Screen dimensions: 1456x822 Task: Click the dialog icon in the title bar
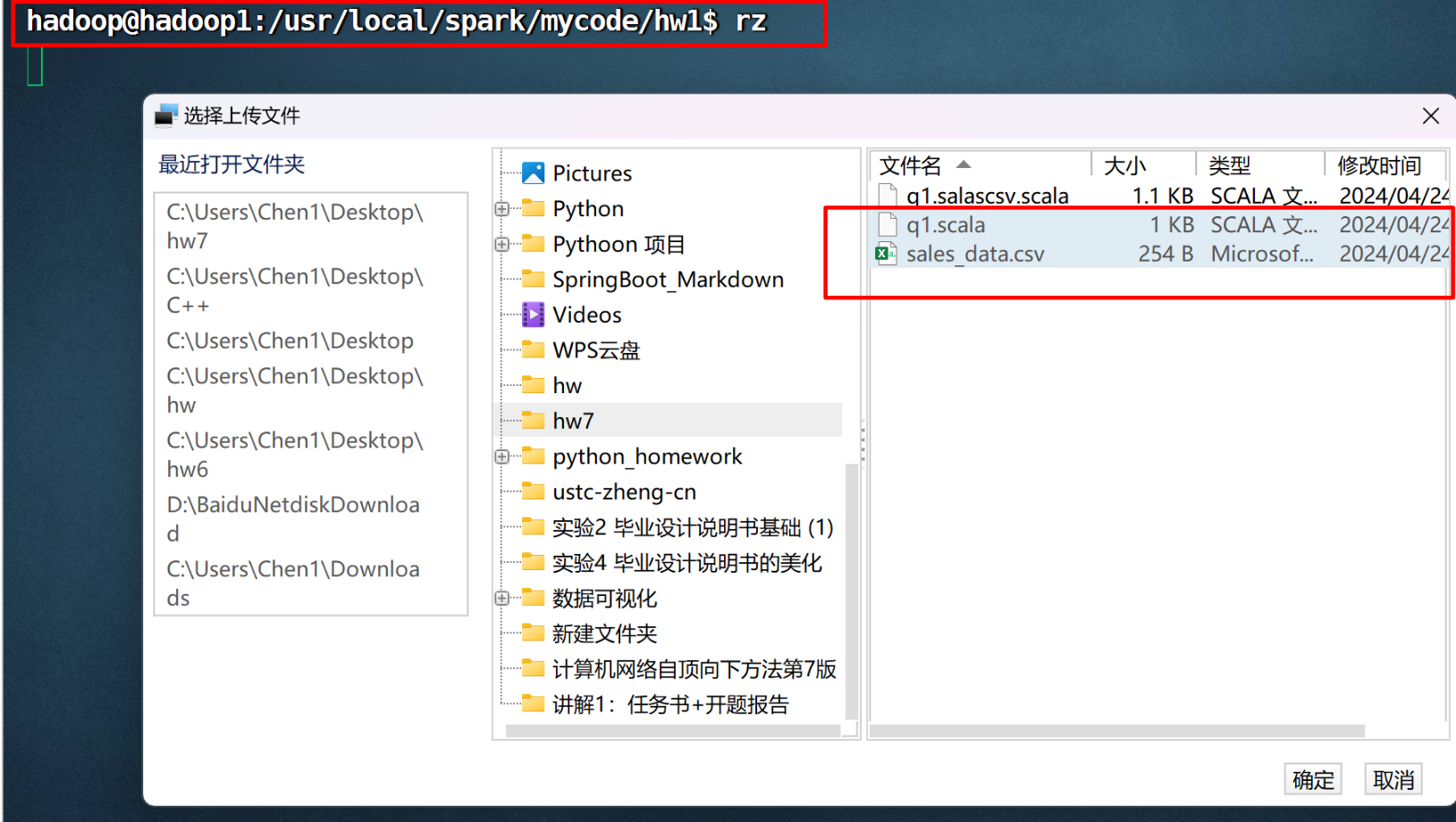(165, 115)
